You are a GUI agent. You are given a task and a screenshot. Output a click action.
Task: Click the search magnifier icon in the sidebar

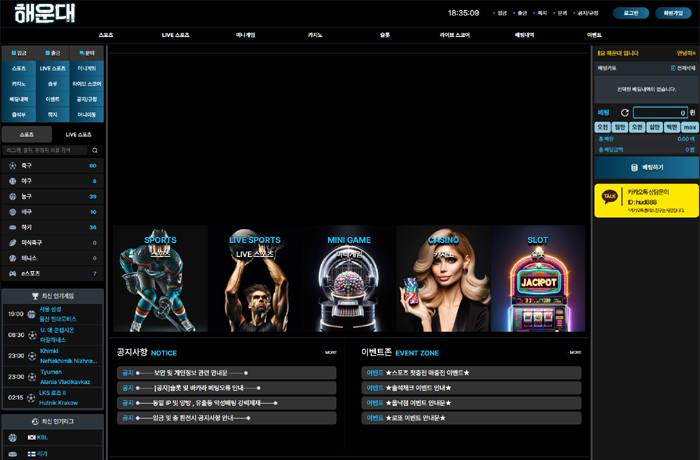95,150
